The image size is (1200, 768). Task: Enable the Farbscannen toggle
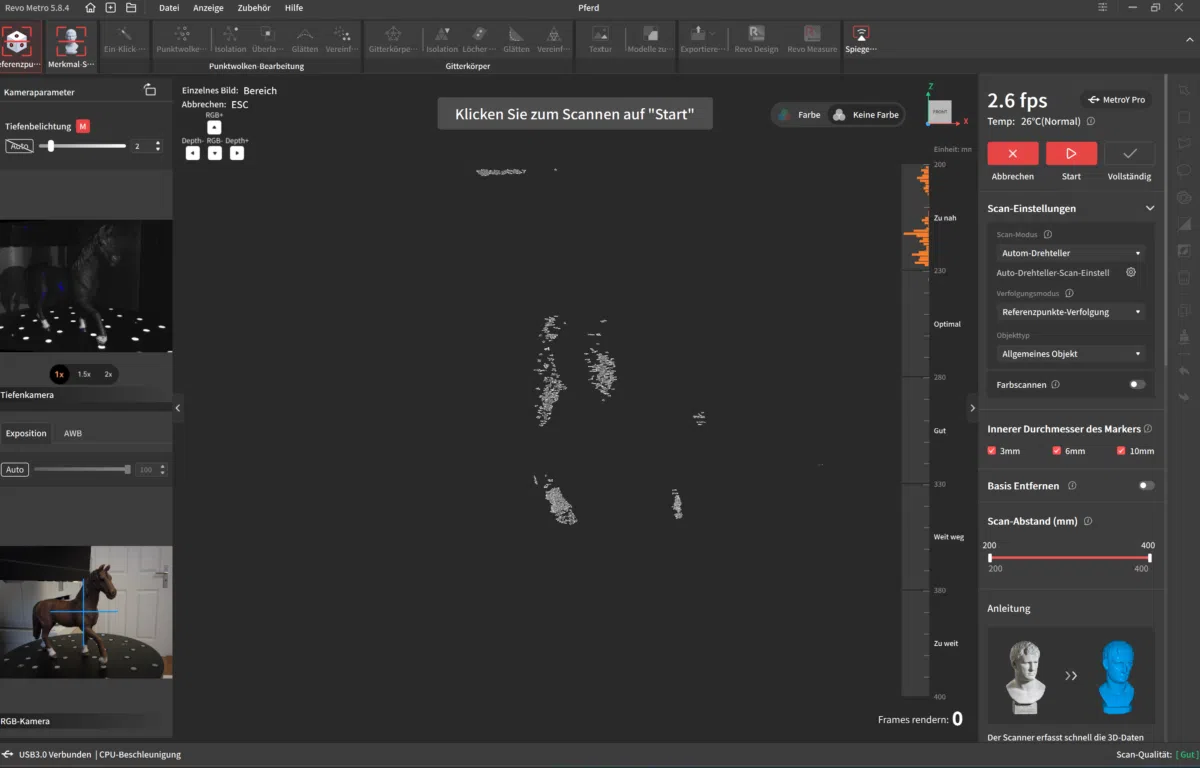[1136, 384]
